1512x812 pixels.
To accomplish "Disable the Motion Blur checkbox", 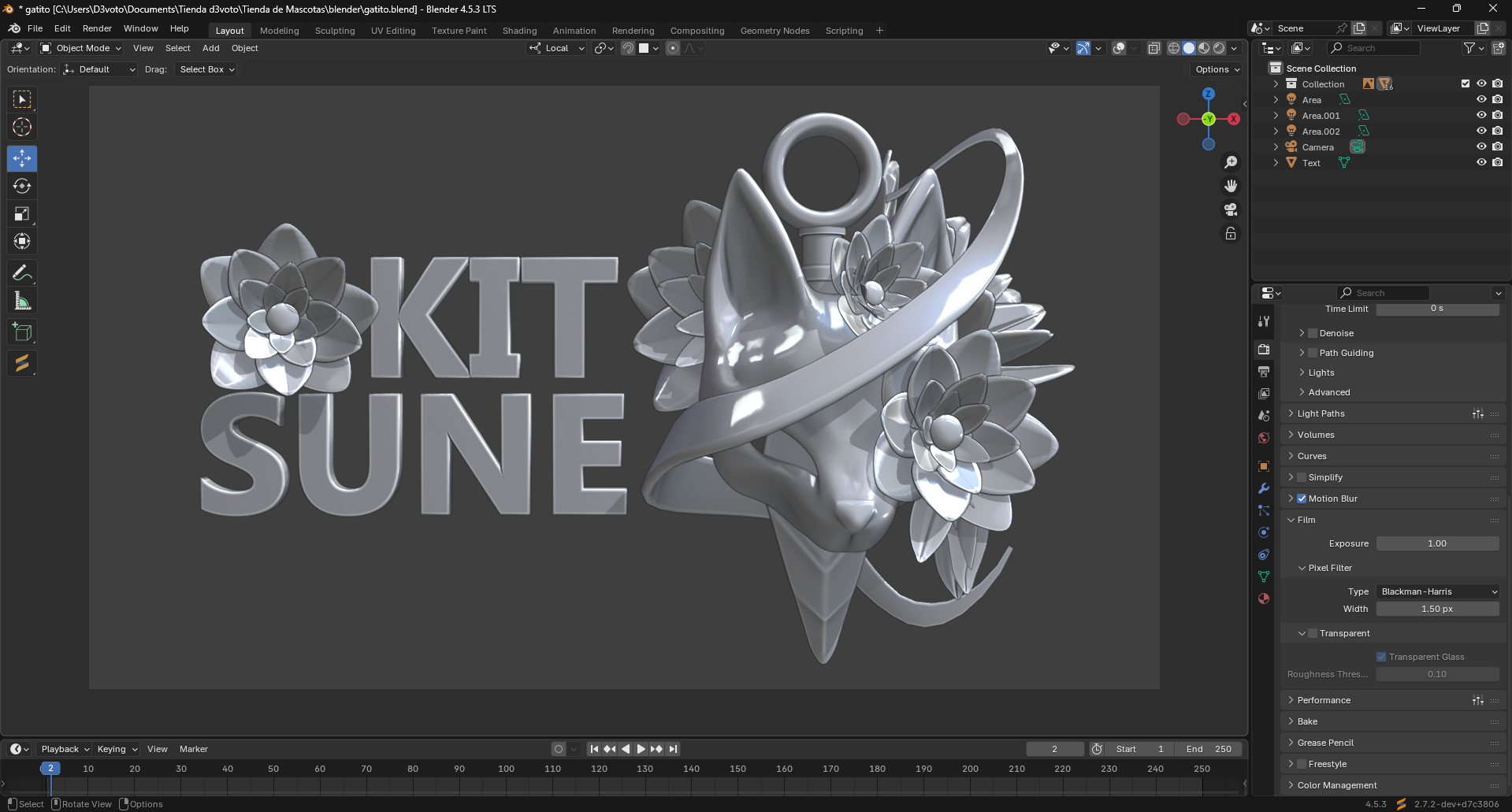I will coord(1302,499).
